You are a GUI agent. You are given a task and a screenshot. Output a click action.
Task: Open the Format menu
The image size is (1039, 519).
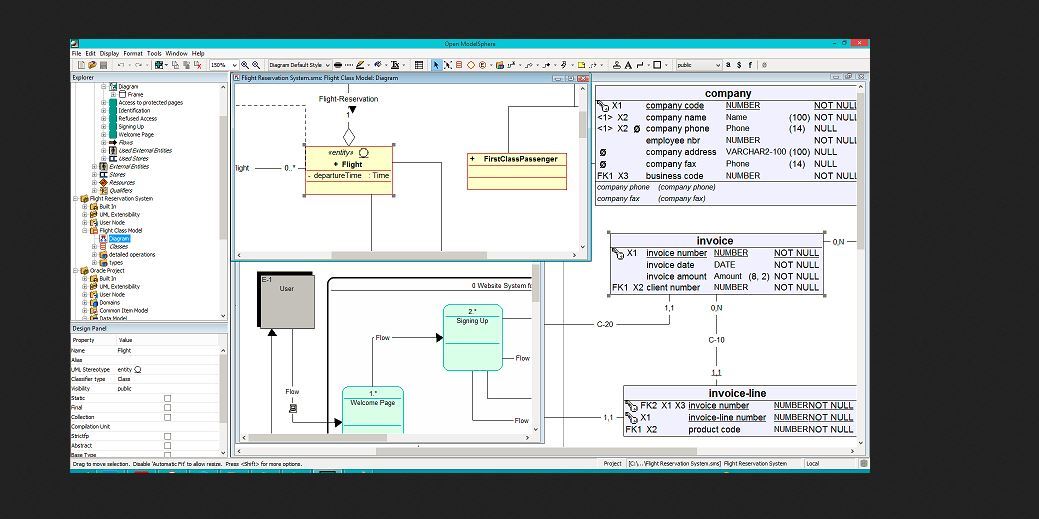(x=133, y=53)
